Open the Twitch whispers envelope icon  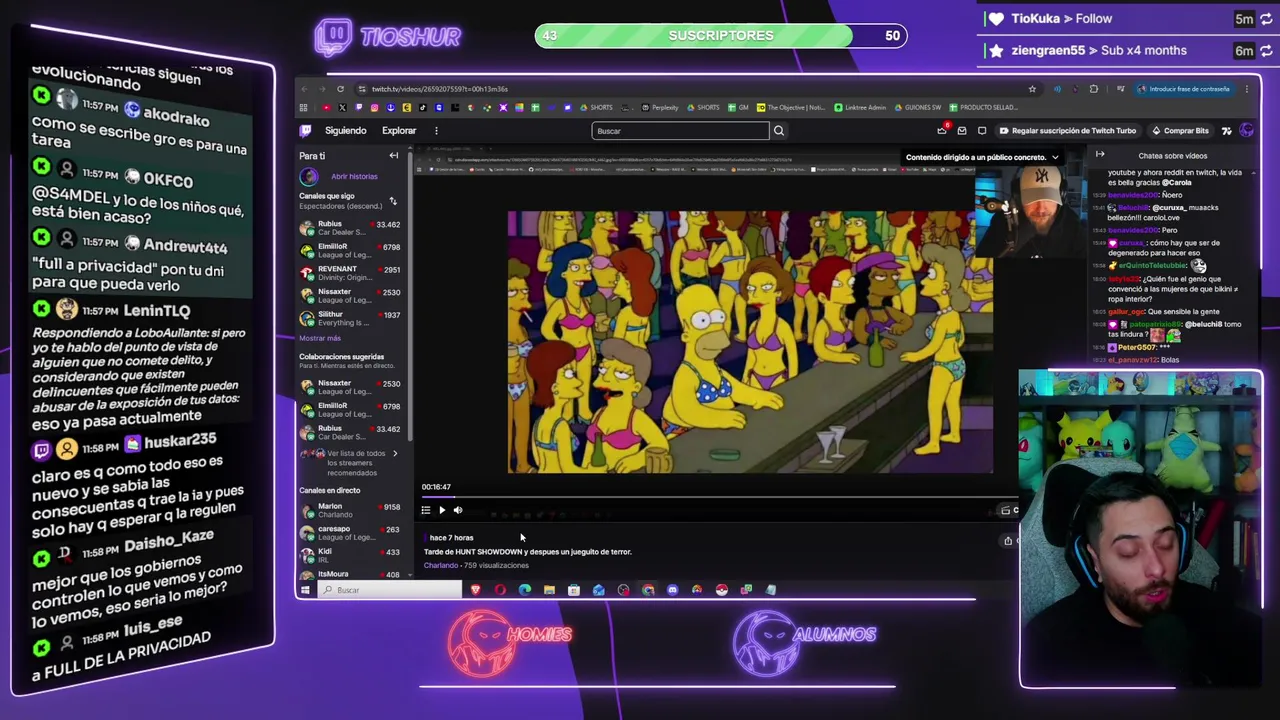[x=962, y=130]
